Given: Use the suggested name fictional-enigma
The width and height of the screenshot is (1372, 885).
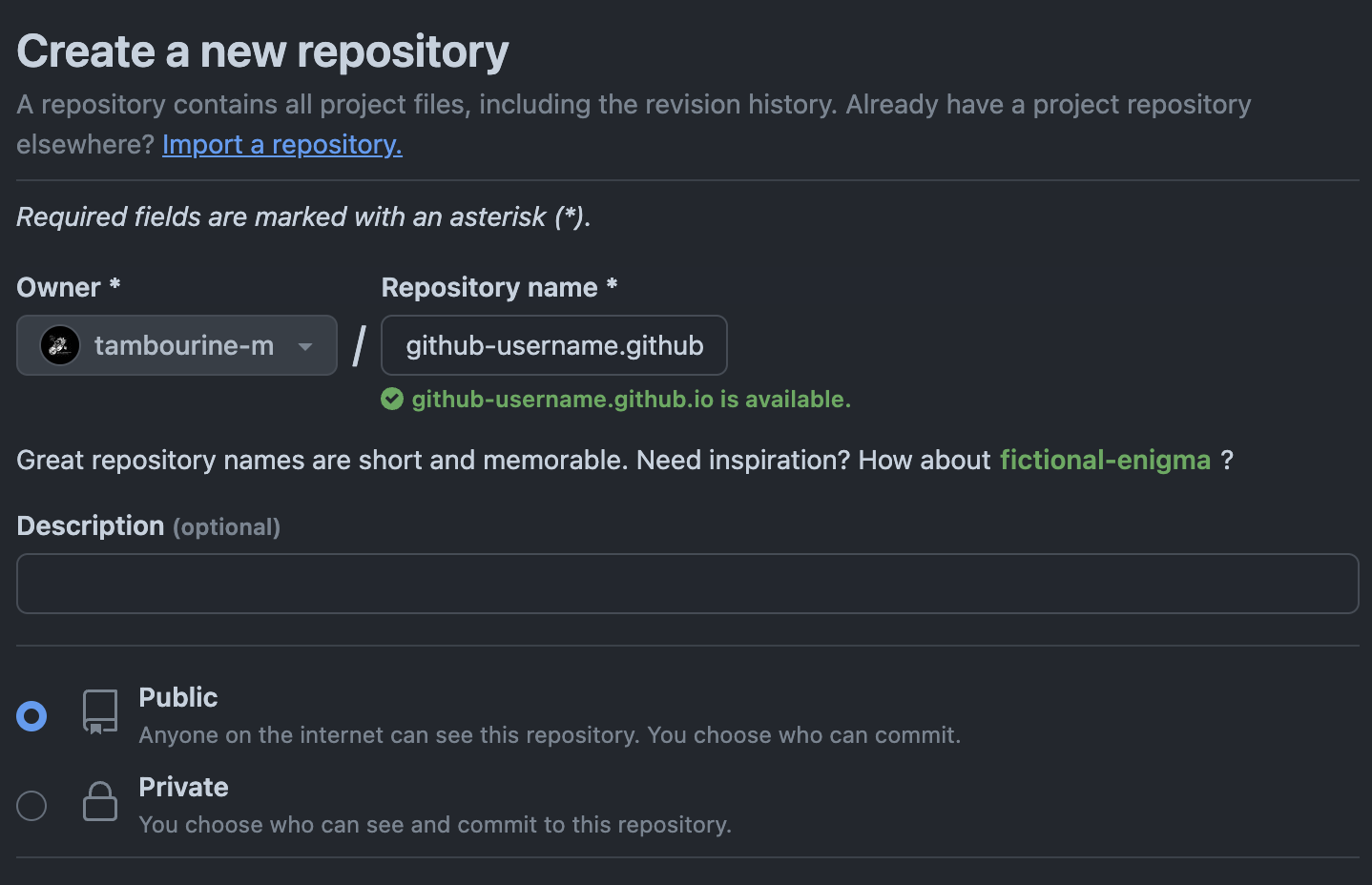Looking at the screenshot, I should pos(1105,460).
